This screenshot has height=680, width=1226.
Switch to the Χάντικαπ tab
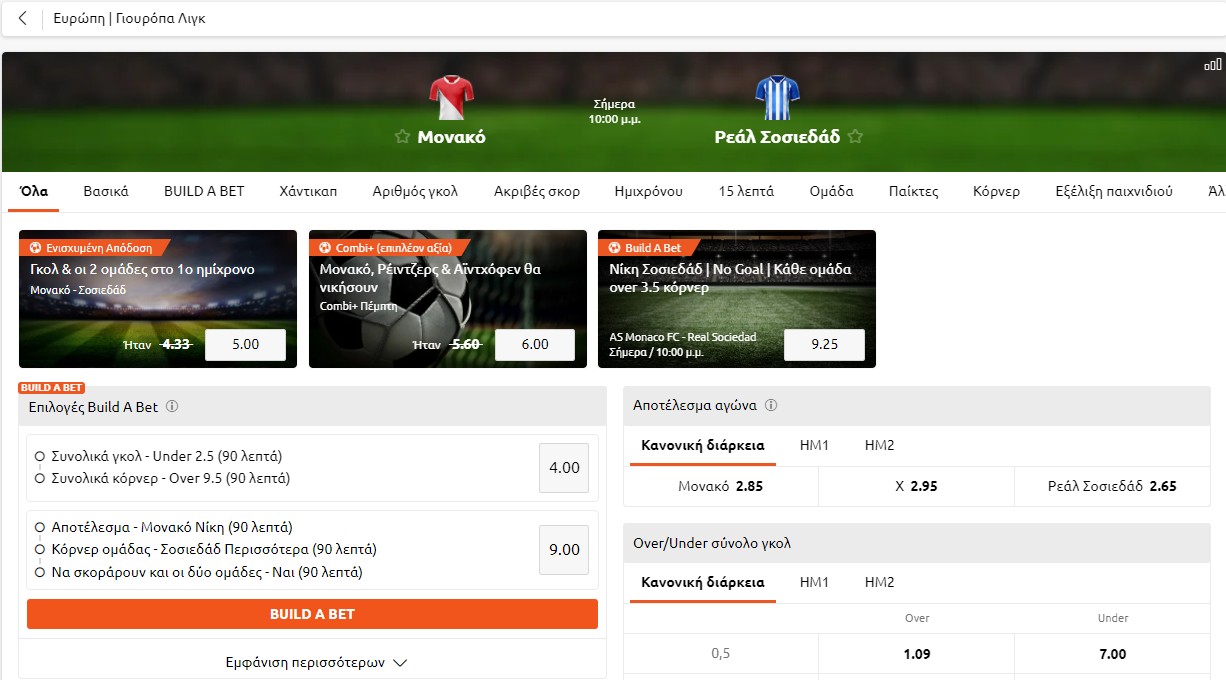(x=308, y=191)
